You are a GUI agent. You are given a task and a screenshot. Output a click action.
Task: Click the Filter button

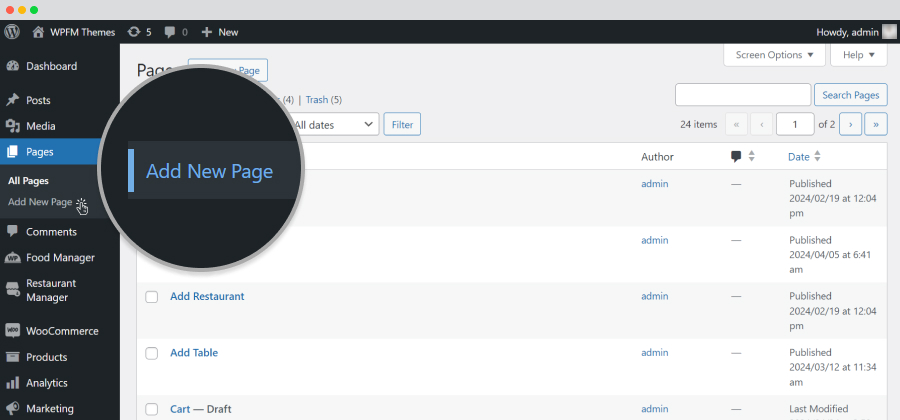pos(402,124)
